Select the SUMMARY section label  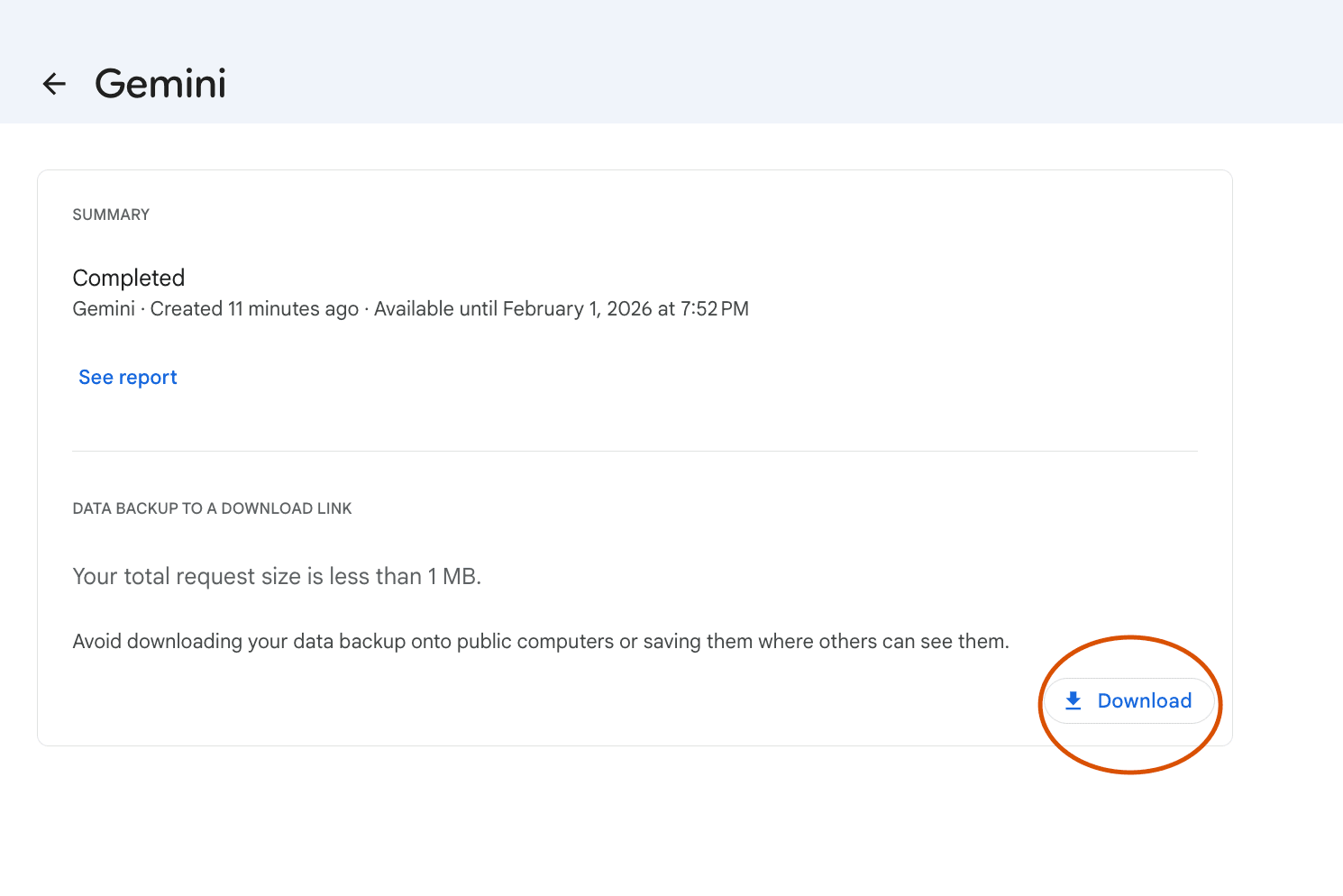111,215
